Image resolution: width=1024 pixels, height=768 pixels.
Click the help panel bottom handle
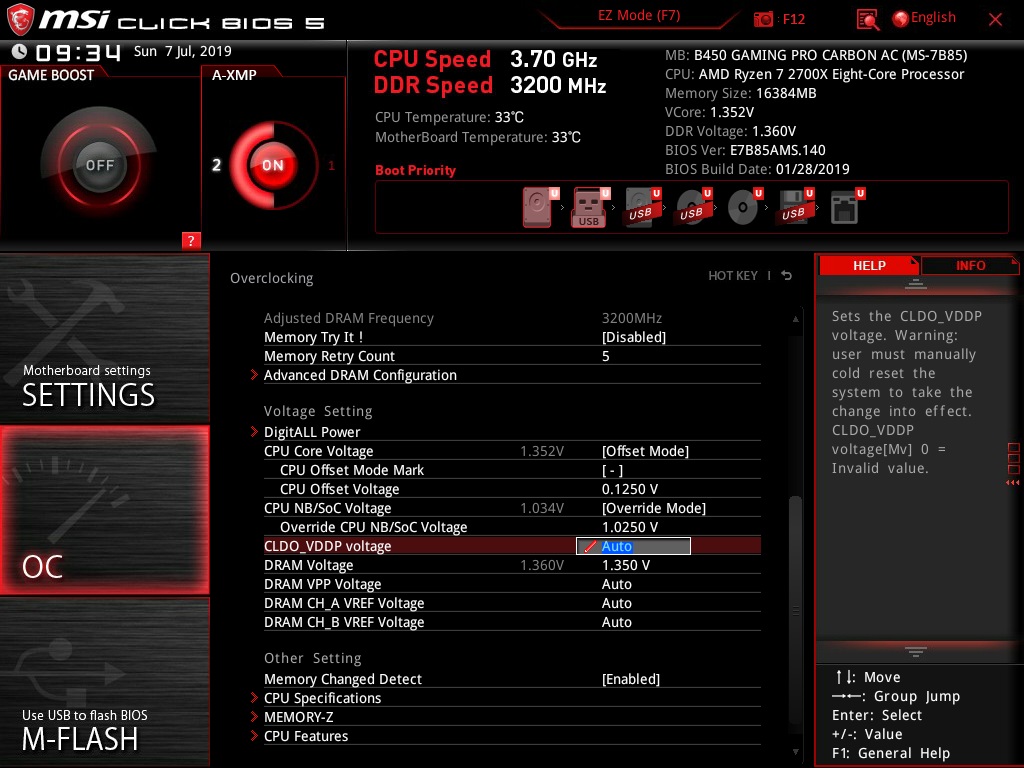[916, 652]
